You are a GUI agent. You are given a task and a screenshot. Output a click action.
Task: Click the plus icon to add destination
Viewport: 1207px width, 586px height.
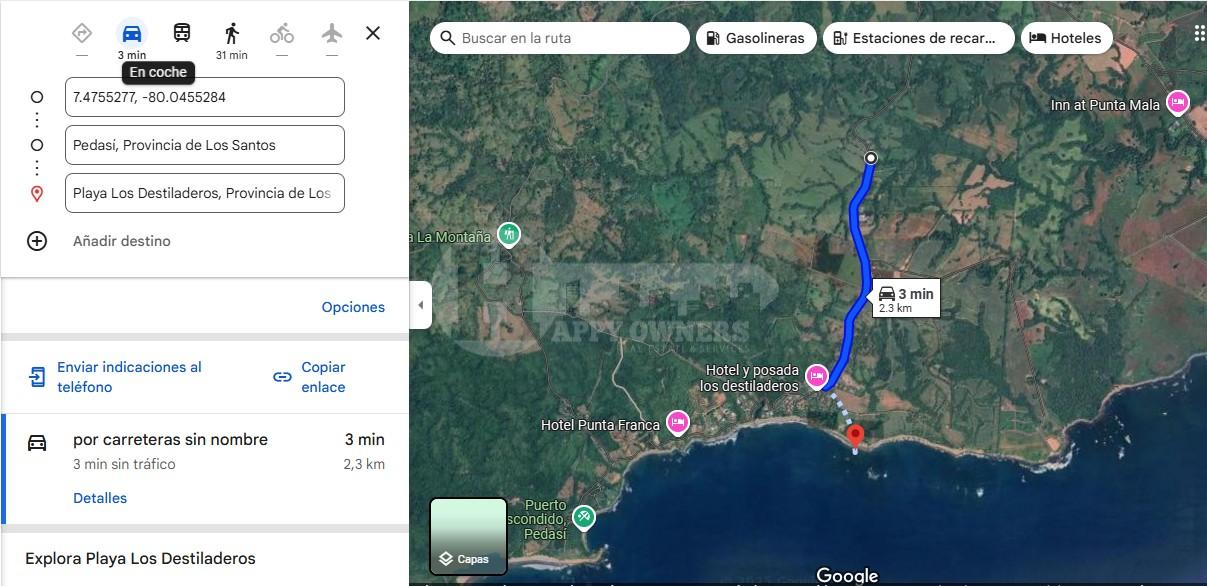pos(37,241)
